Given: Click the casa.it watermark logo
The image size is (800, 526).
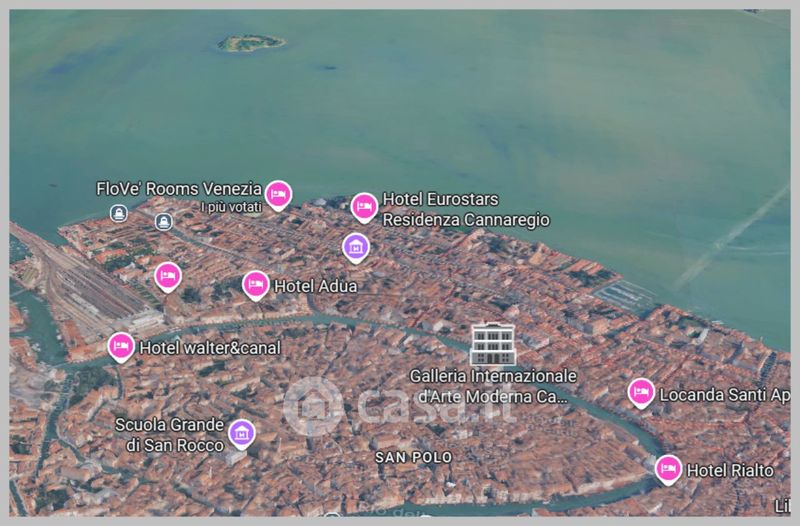Looking at the screenshot, I should 400,407.
